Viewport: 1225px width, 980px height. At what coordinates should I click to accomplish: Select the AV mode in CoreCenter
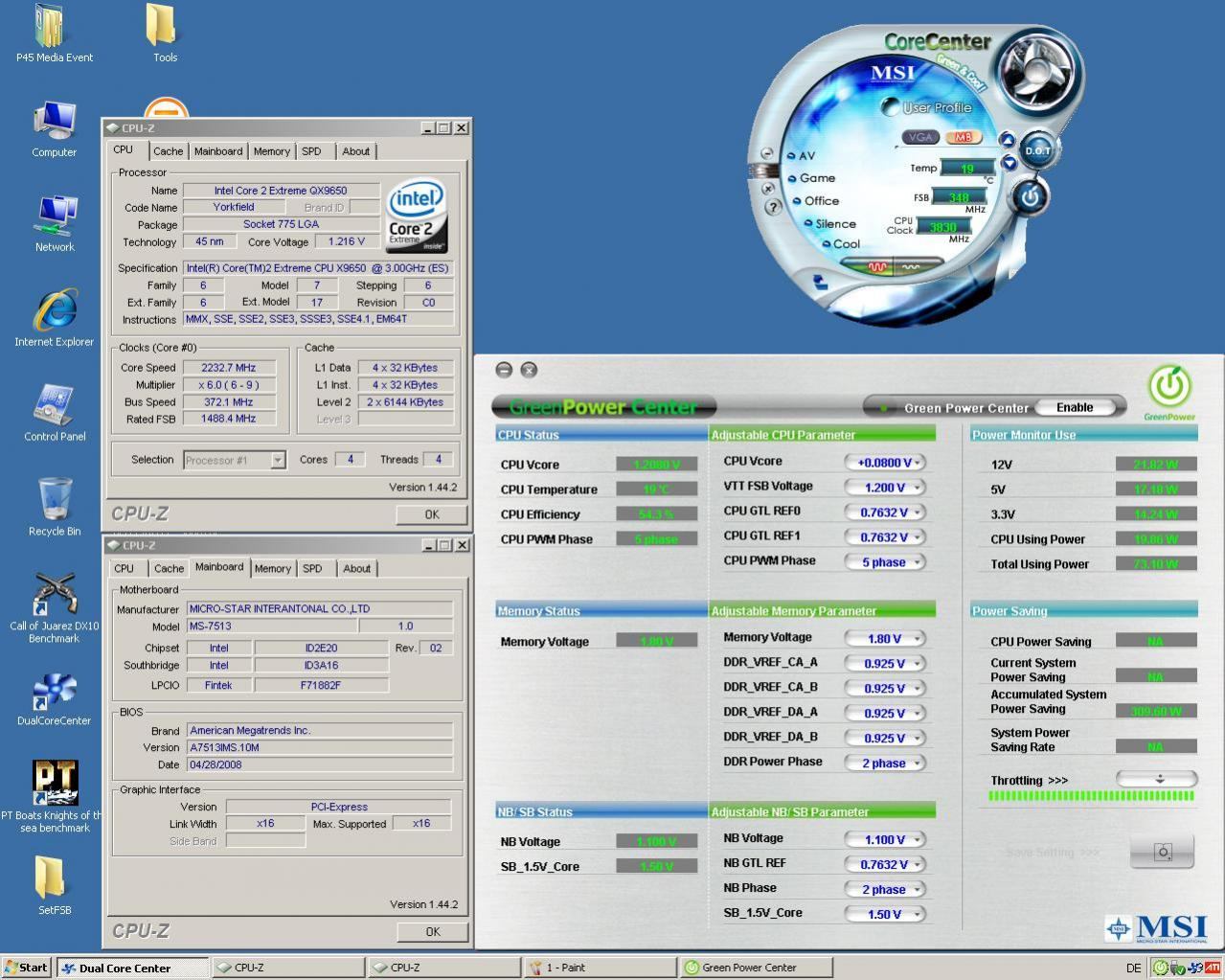click(x=801, y=155)
